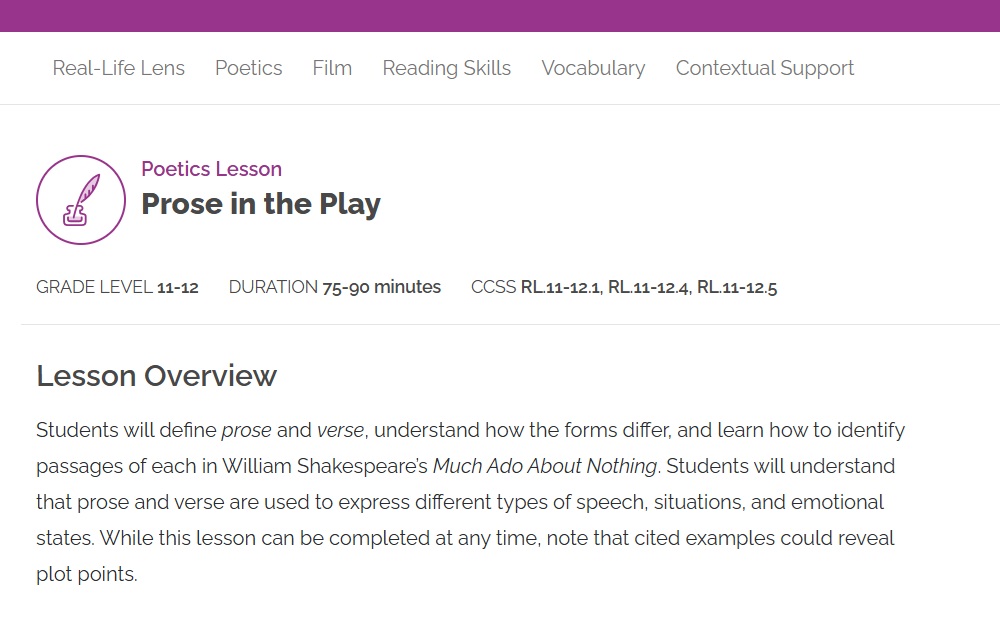
Task: Click the Duration 75-90 minutes label
Action: 334,287
